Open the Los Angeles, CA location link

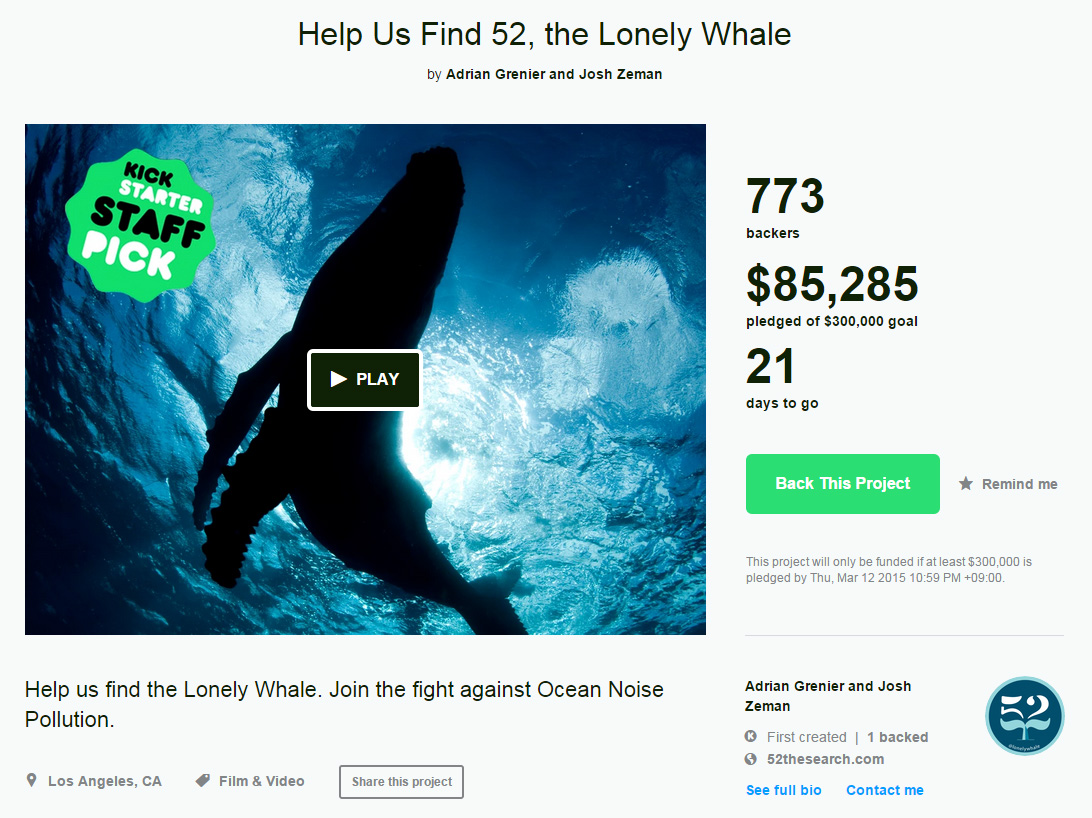coord(104,781)
